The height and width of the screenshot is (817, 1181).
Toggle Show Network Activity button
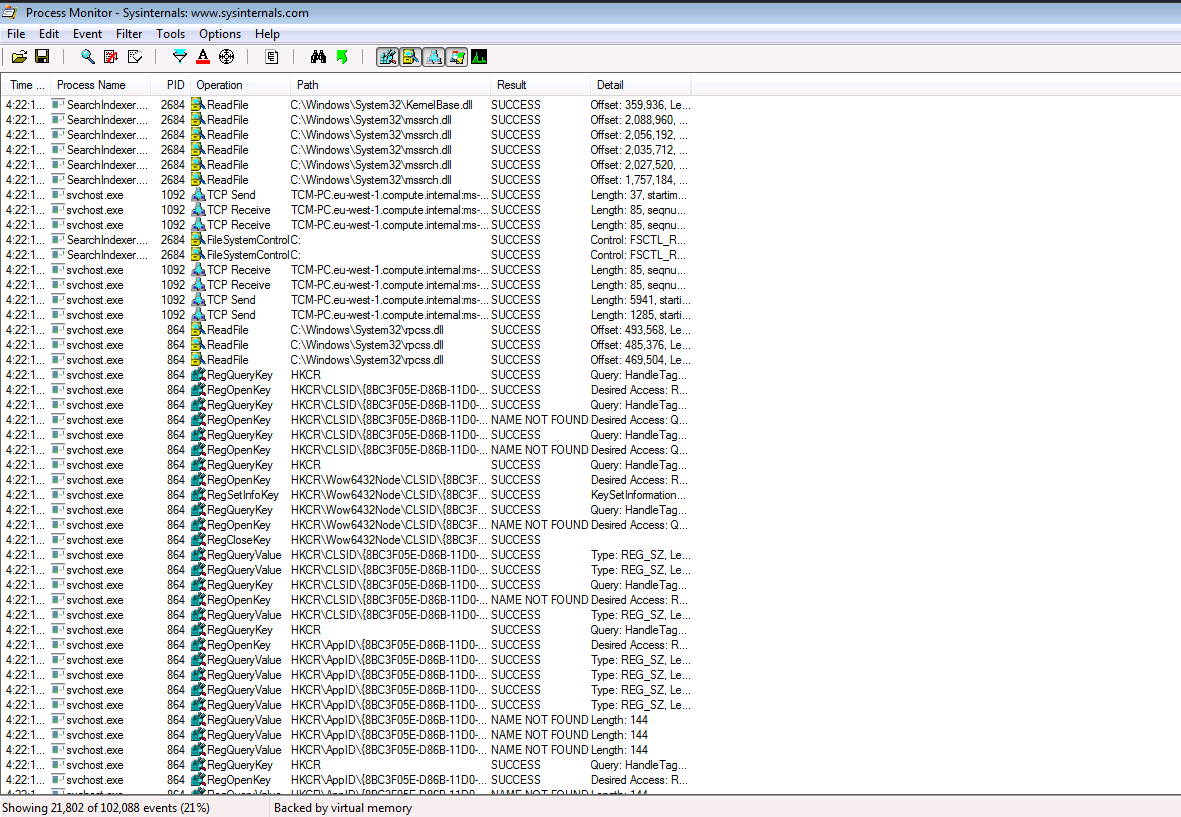click(433, 57)
